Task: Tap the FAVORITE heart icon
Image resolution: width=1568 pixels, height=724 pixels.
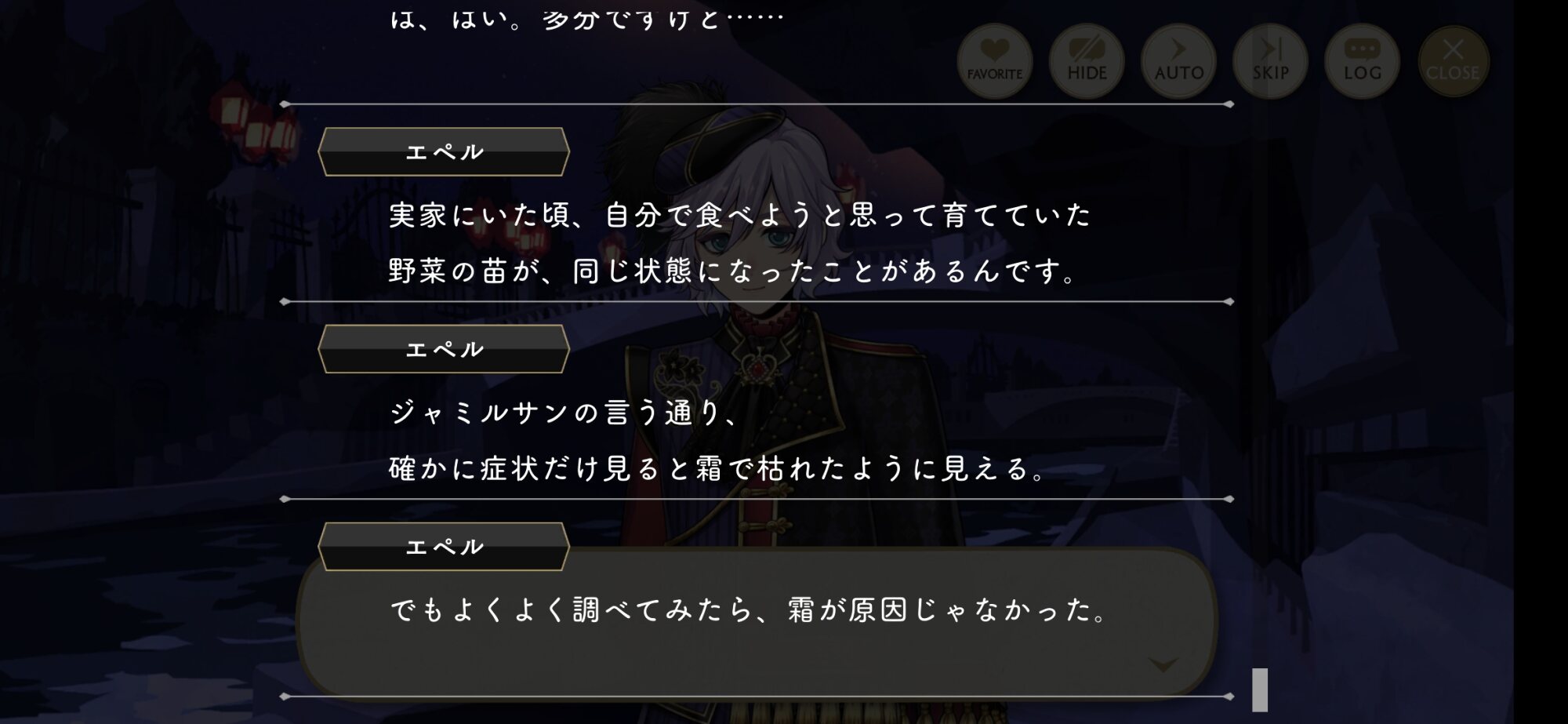Action: point(994,60)
